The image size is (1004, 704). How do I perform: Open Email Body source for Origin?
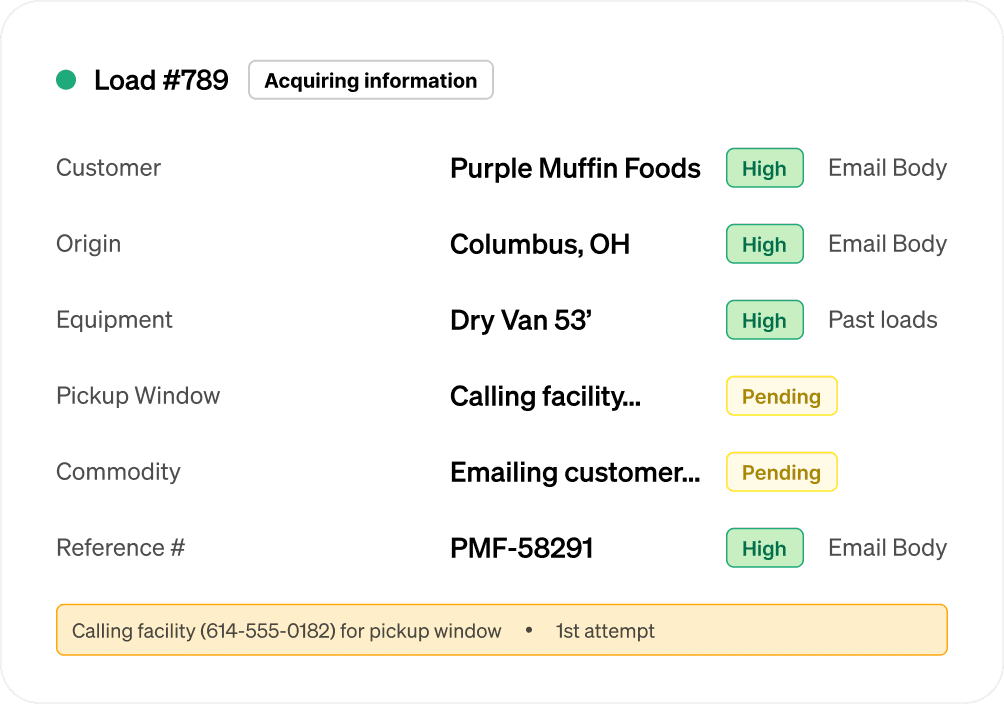tap(887, 244)
